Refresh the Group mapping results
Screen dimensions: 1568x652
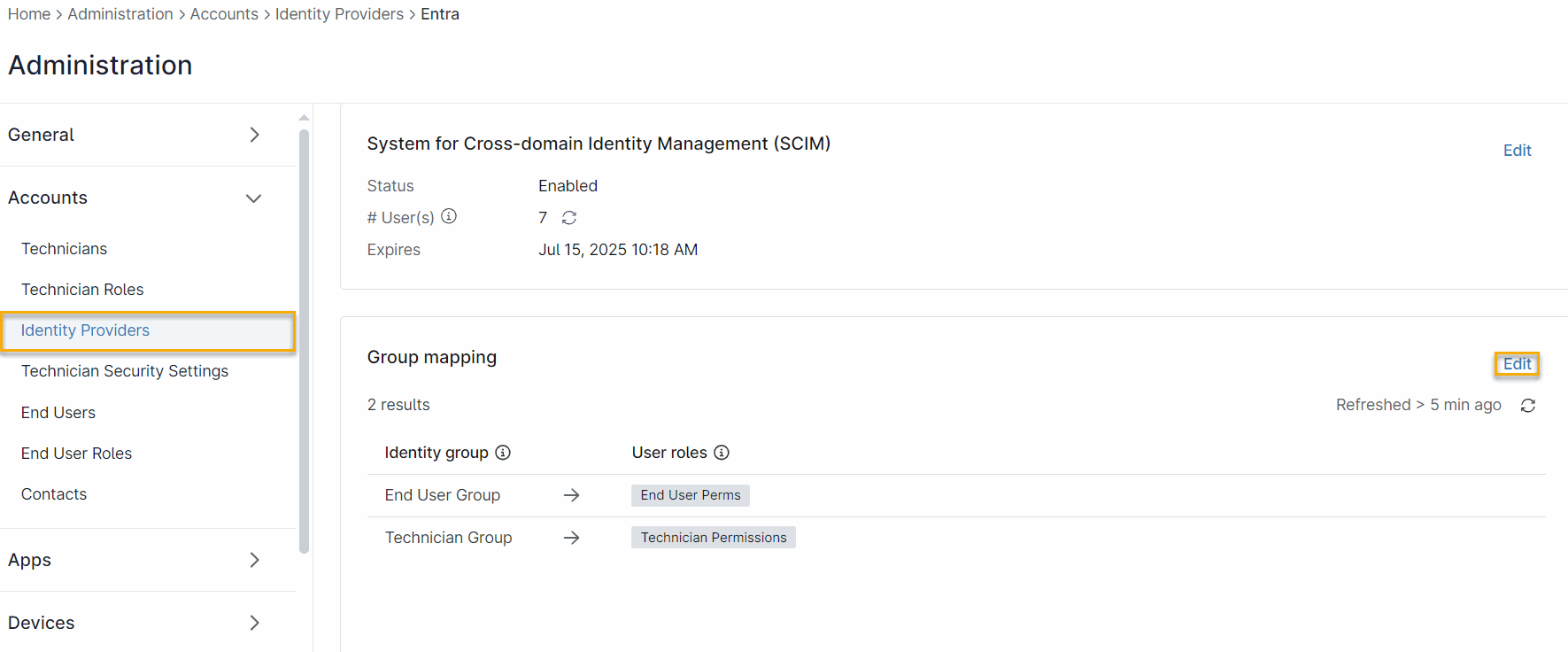click(x=1527, y=405)
